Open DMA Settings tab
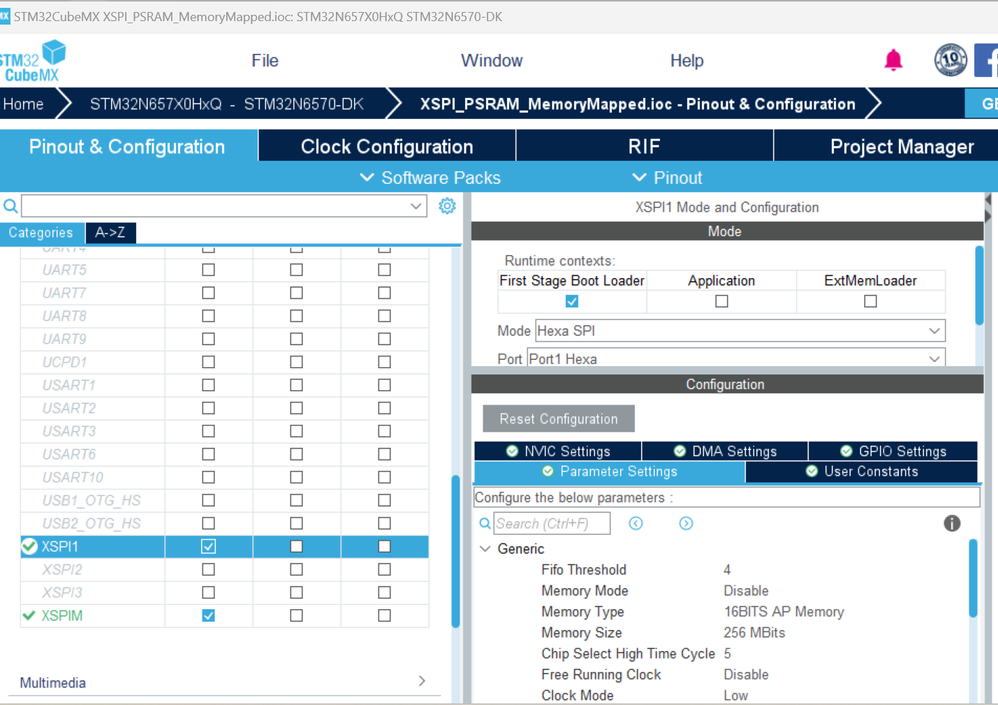998x705 pixels. coord(725,451)
